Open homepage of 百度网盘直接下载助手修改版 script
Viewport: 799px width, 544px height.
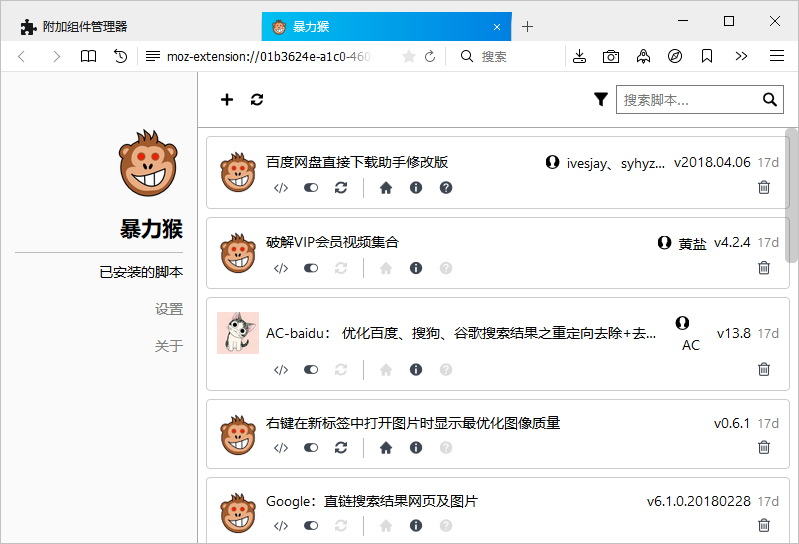click(x=386, y=187)
